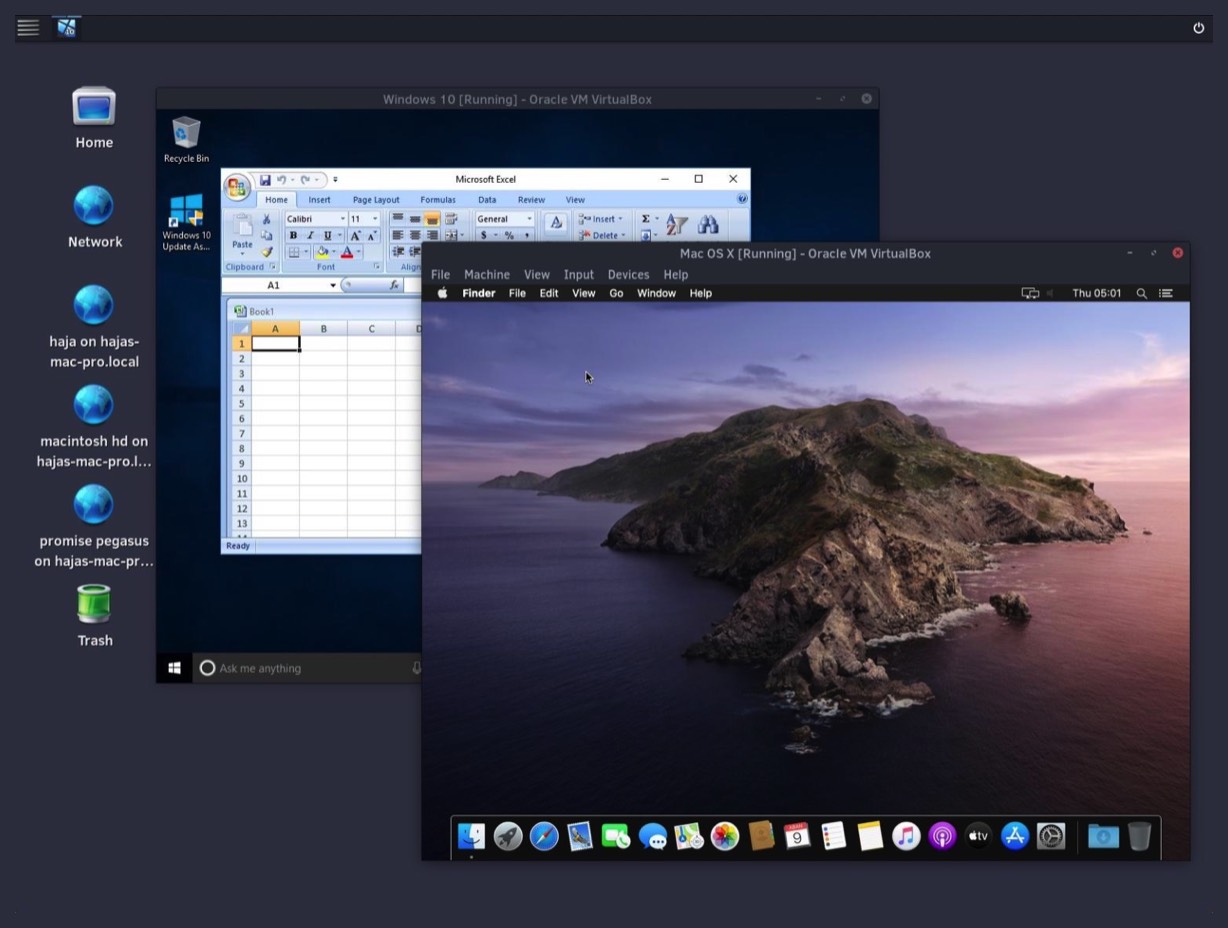This screenshot has height=928, width=1228.
Task: Open Apple TV in the Mac dock
Action: [x=978, y=836]
